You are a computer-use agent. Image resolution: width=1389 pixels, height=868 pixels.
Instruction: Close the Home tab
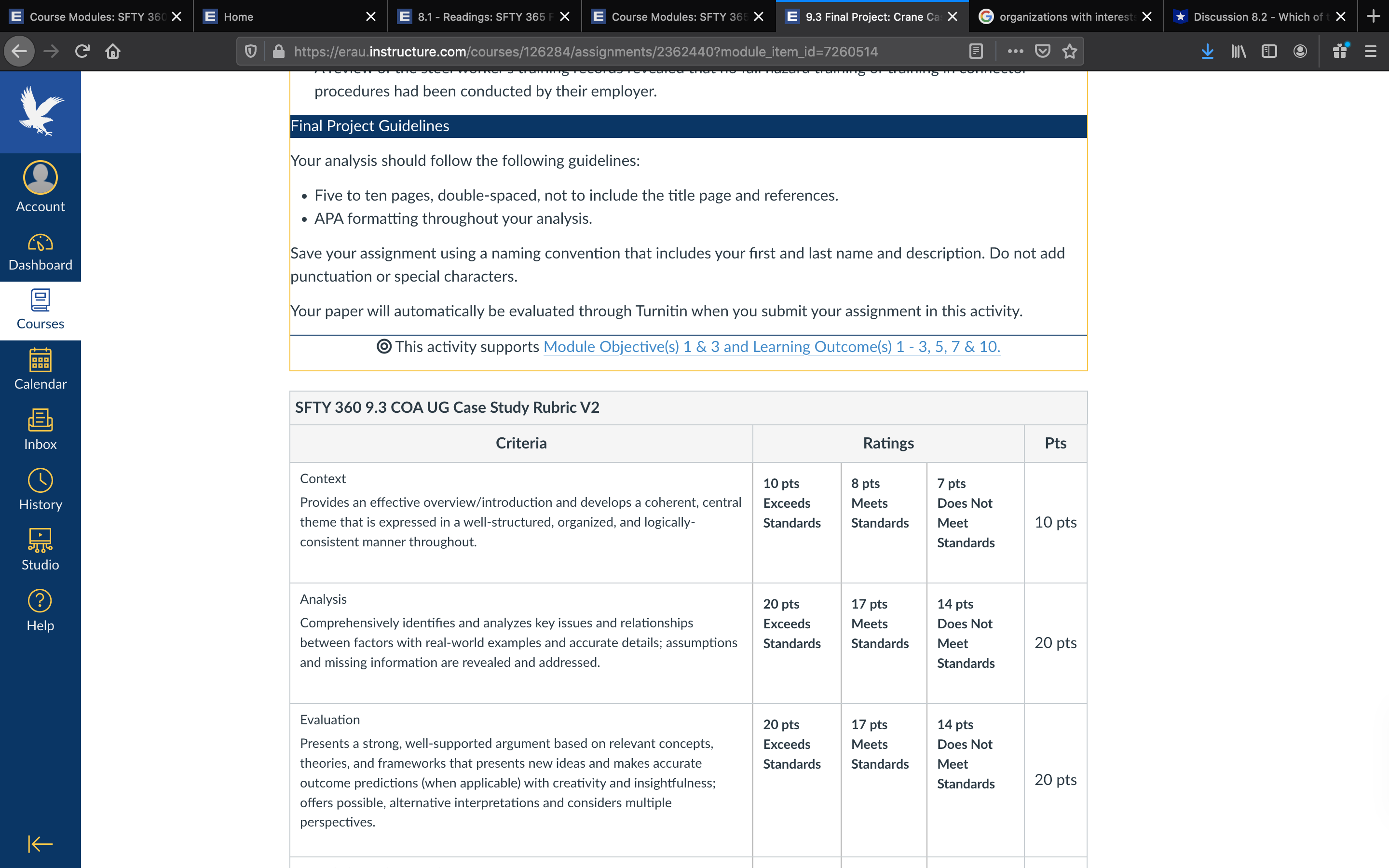(371, 17)
